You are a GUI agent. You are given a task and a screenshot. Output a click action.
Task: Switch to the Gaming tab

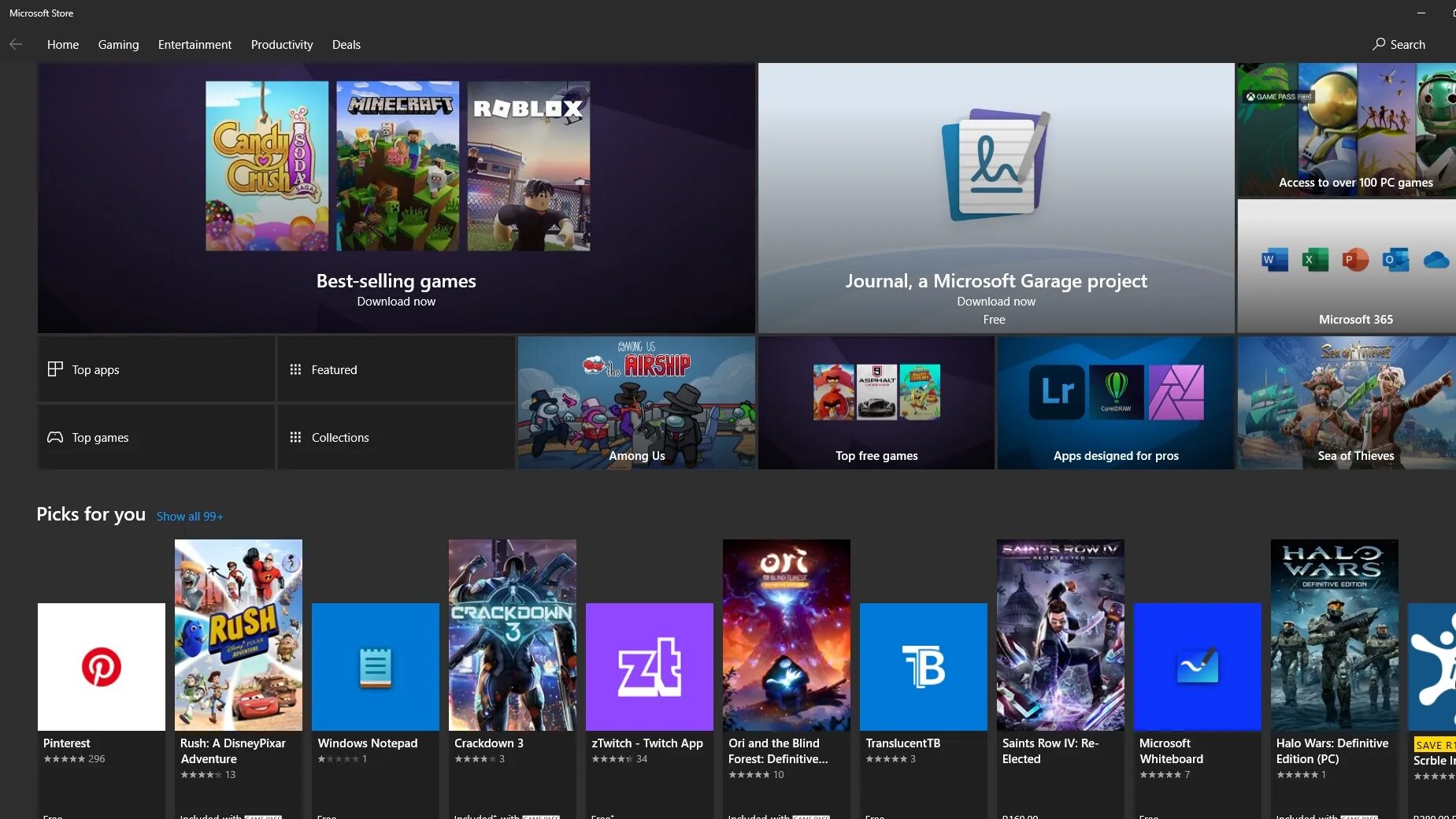[x=118, y=44]
